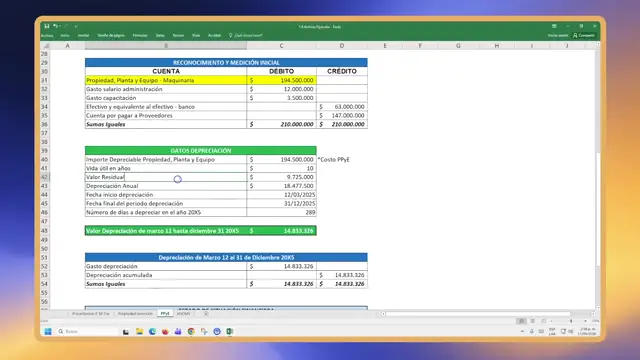Click the Compartir button
Screen dimensions: 640x360
[584, 36]
